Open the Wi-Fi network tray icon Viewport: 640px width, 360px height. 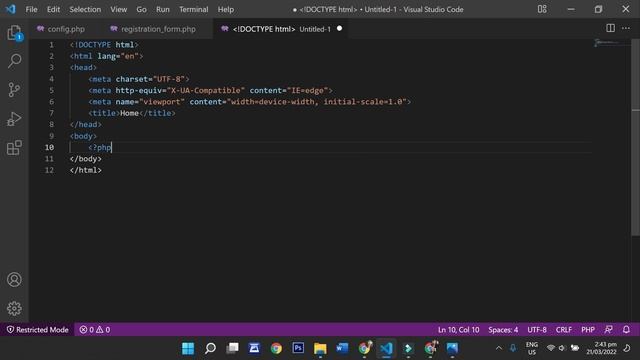[x=551, y=348]
